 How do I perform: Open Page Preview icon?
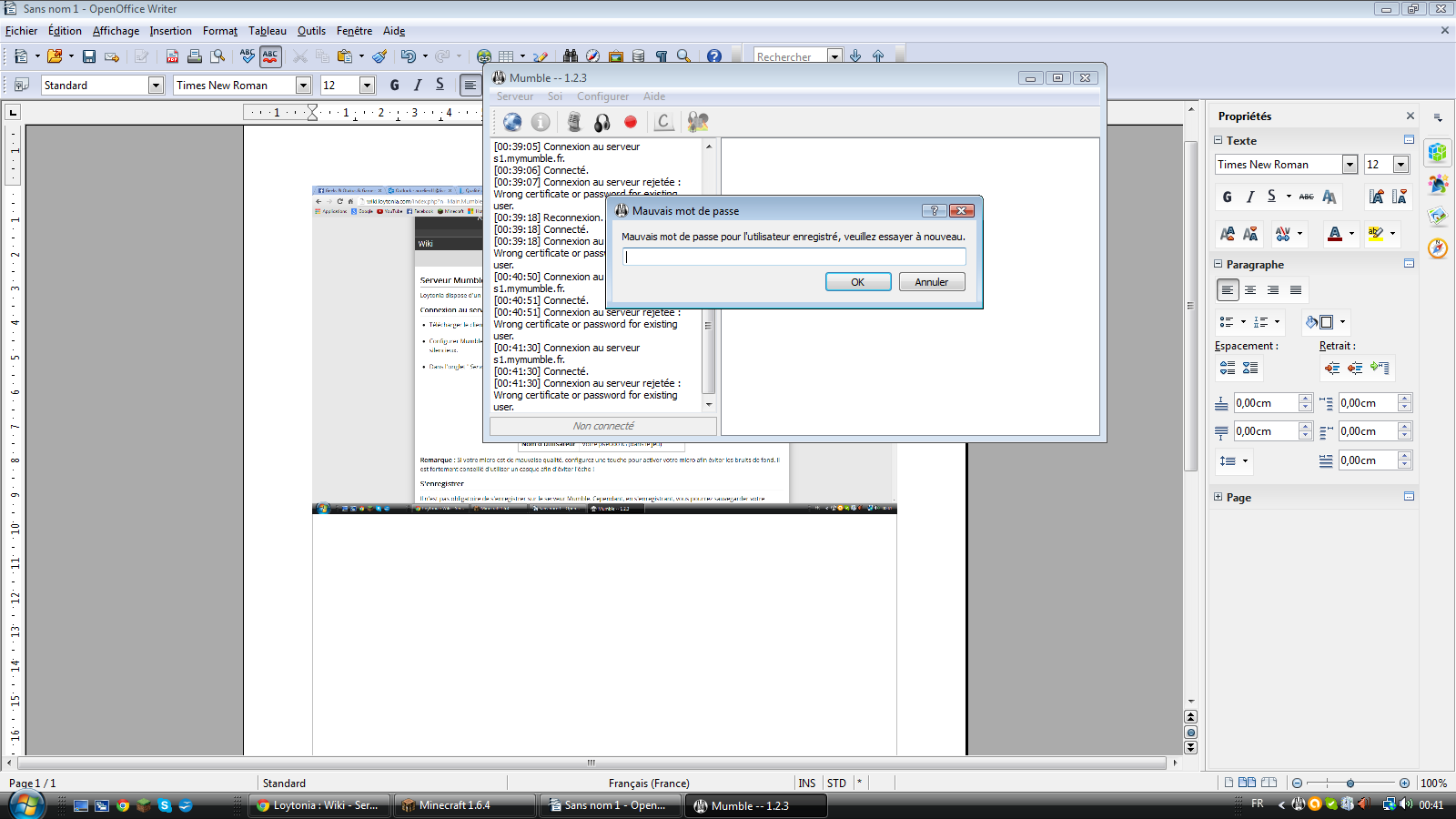click(x=217, y=56)
